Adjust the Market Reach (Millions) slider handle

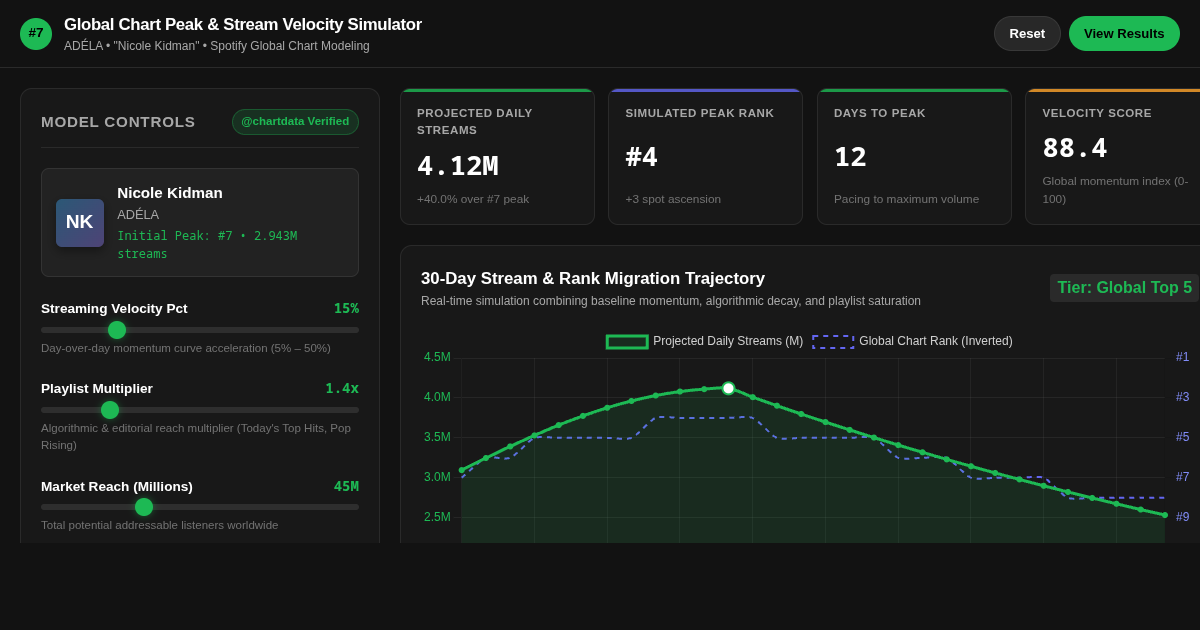click(144, 507)
